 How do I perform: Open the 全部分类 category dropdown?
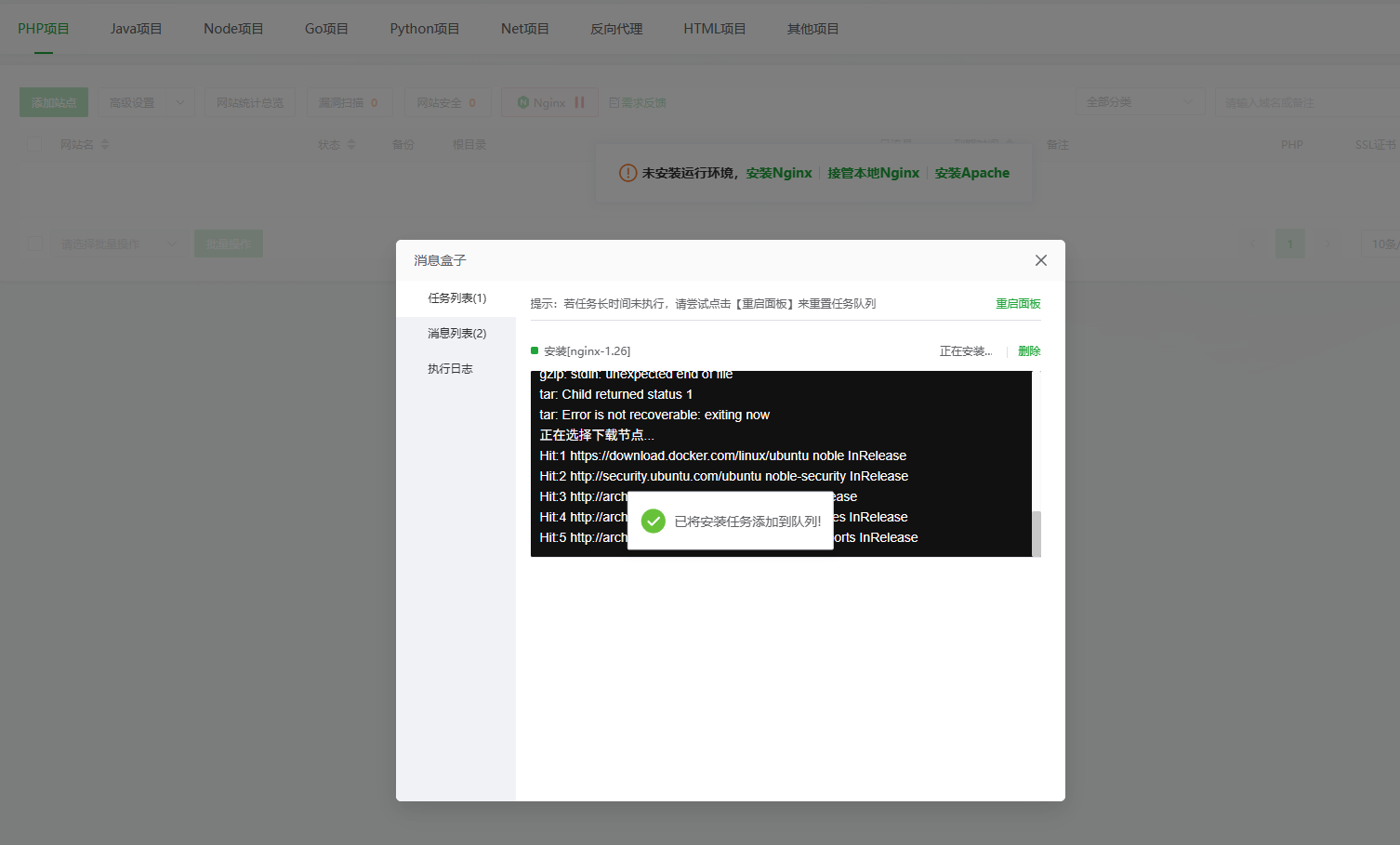point(1141,102)
